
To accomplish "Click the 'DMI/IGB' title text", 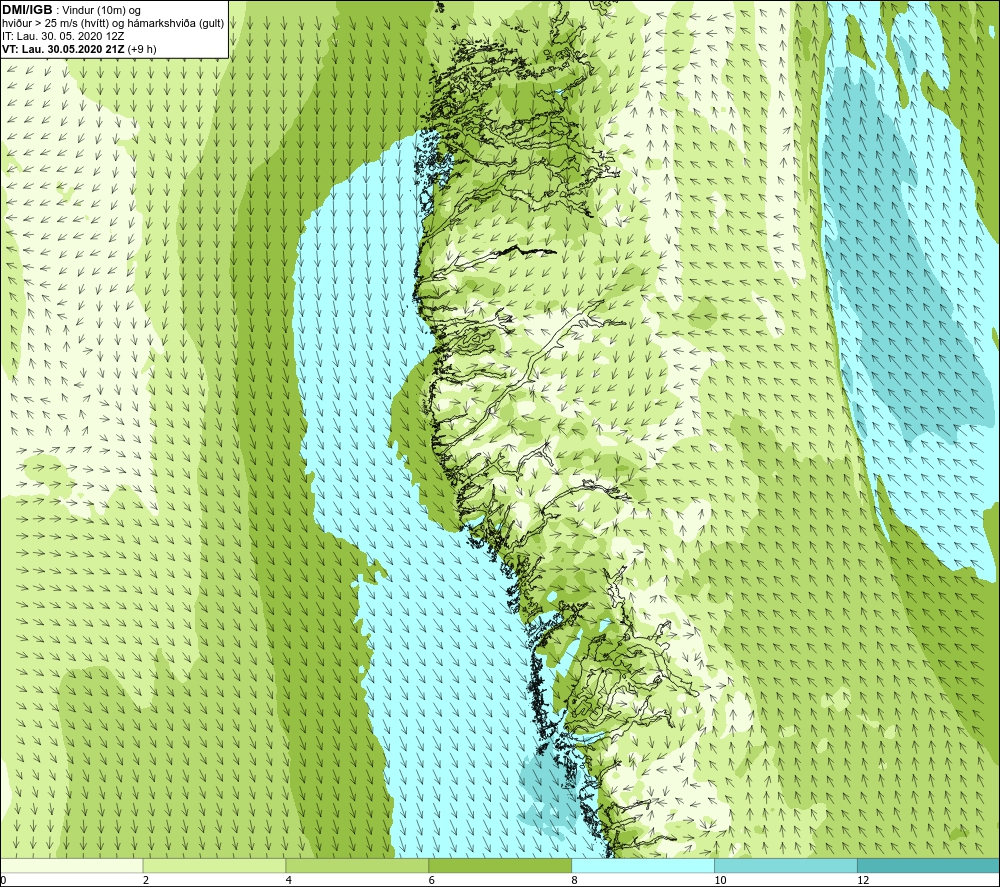I will [27, 10].
